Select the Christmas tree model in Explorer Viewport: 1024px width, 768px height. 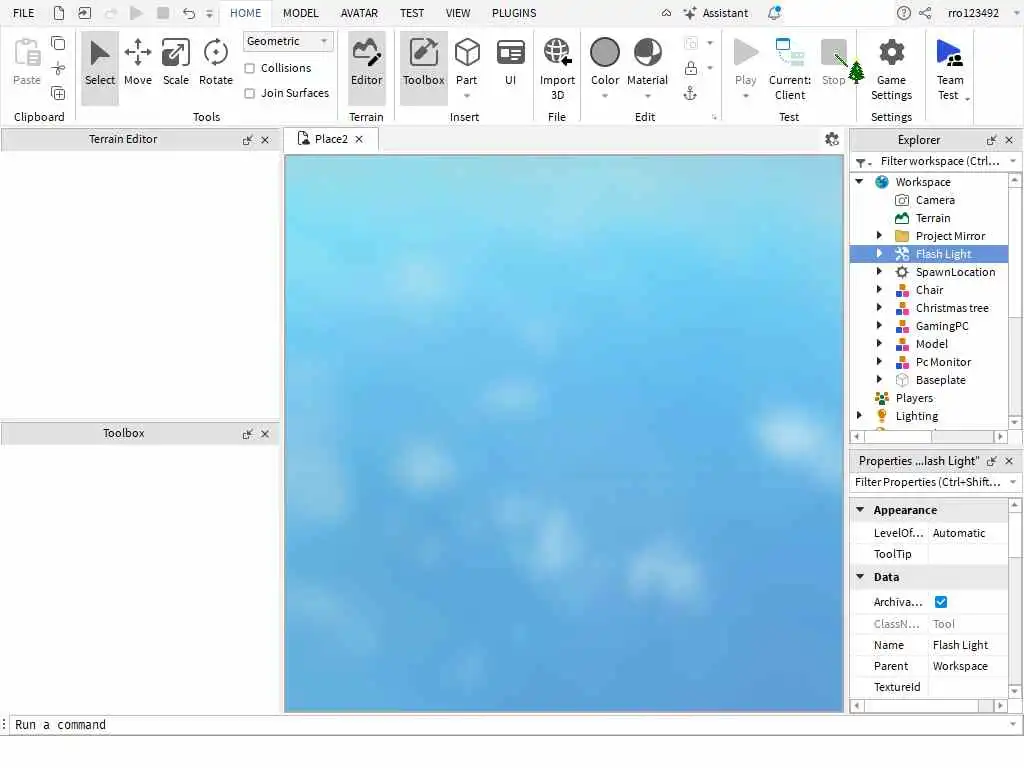click(952, 308)
